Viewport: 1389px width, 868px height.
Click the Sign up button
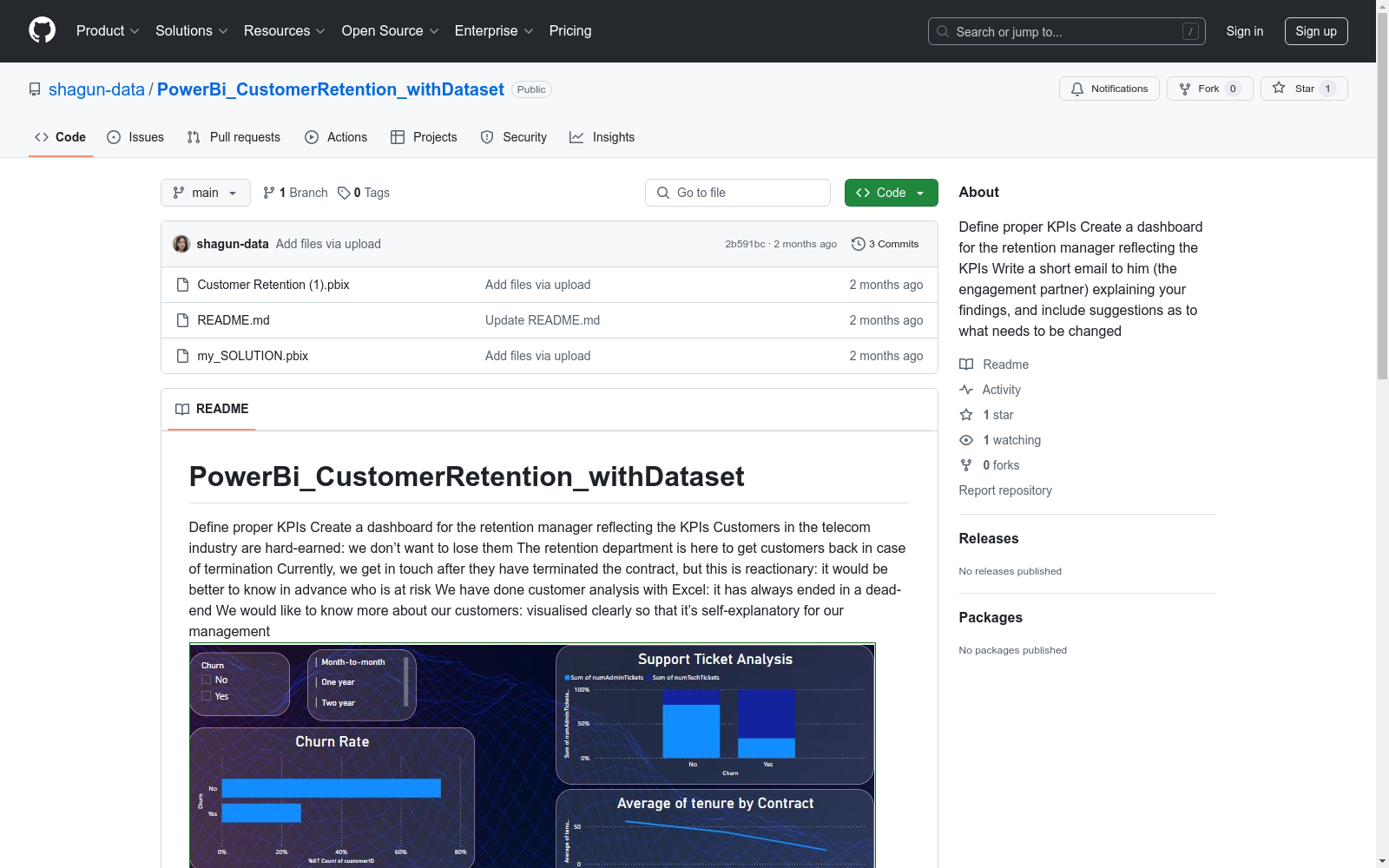tap(1316, 31)
